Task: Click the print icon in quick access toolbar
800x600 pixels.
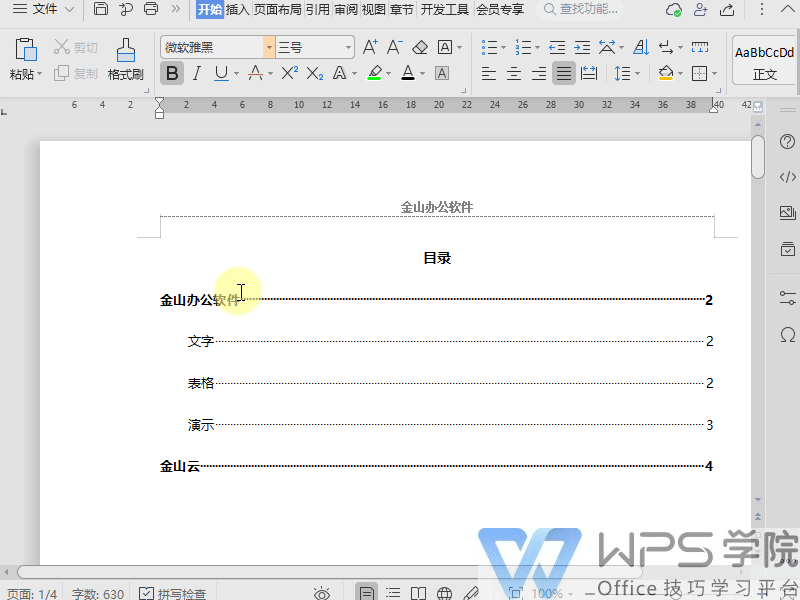Action: pos(151,9)
